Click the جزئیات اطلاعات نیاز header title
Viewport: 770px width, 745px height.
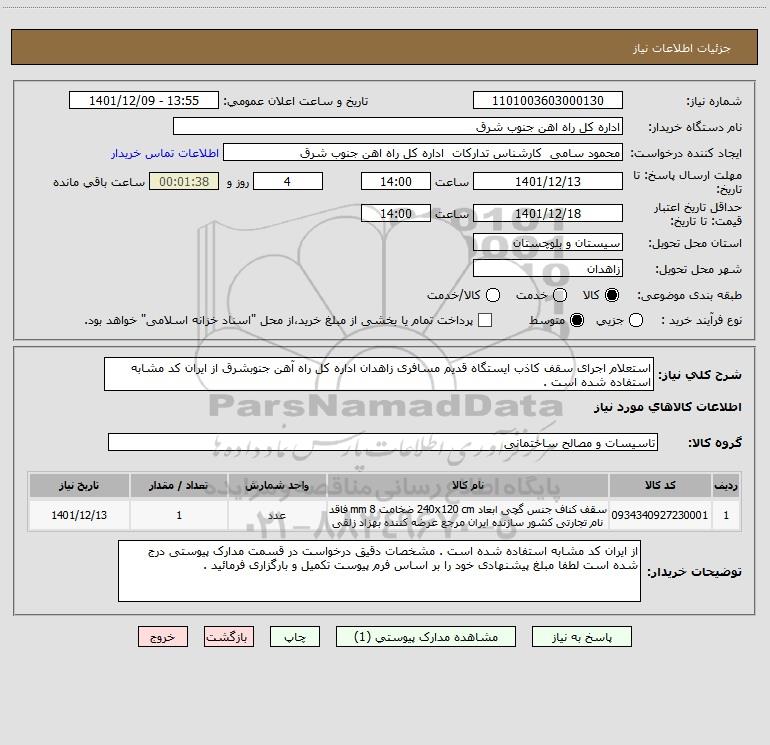coord(682,48)
